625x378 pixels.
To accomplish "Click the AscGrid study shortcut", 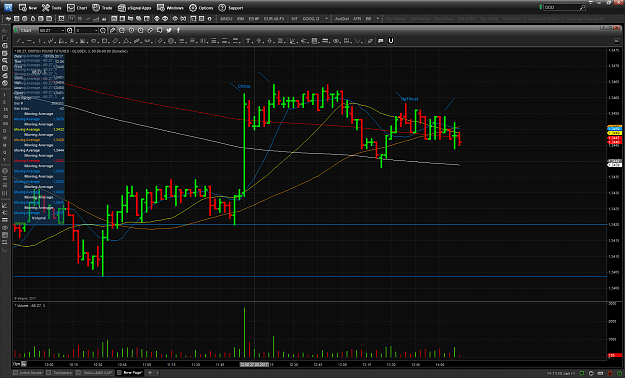I will [x=342, y=19].
